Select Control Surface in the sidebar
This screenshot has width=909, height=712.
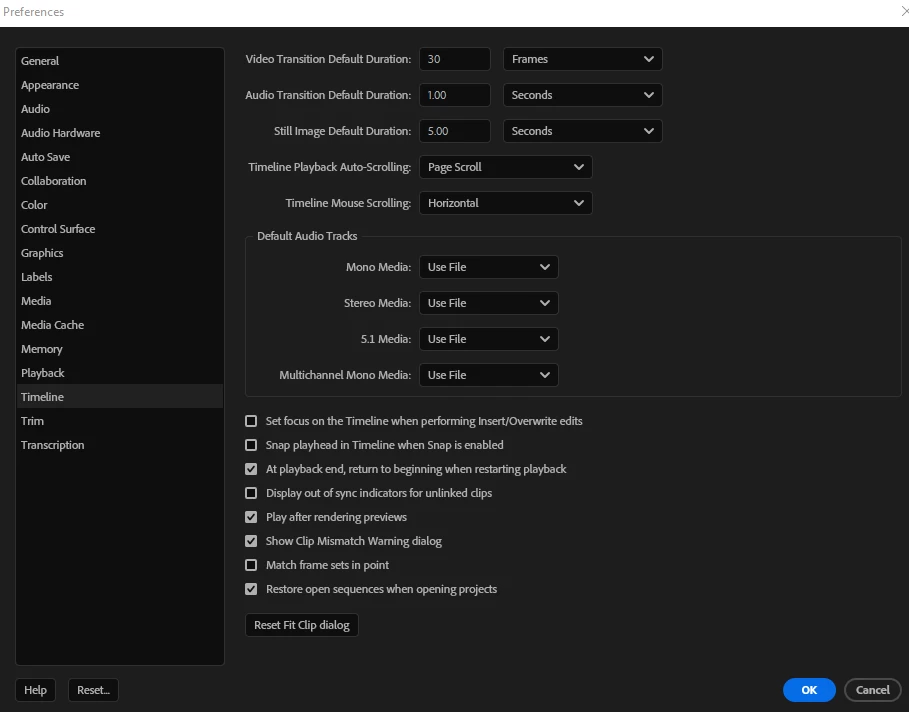click(x=119, y=229)
